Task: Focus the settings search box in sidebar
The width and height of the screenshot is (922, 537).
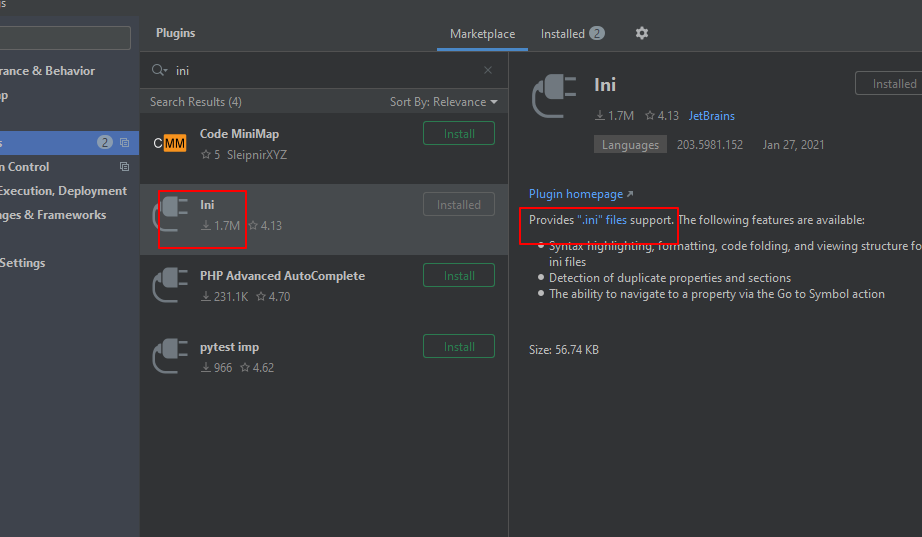Action: pyautogui.click(x=65, y=38)
